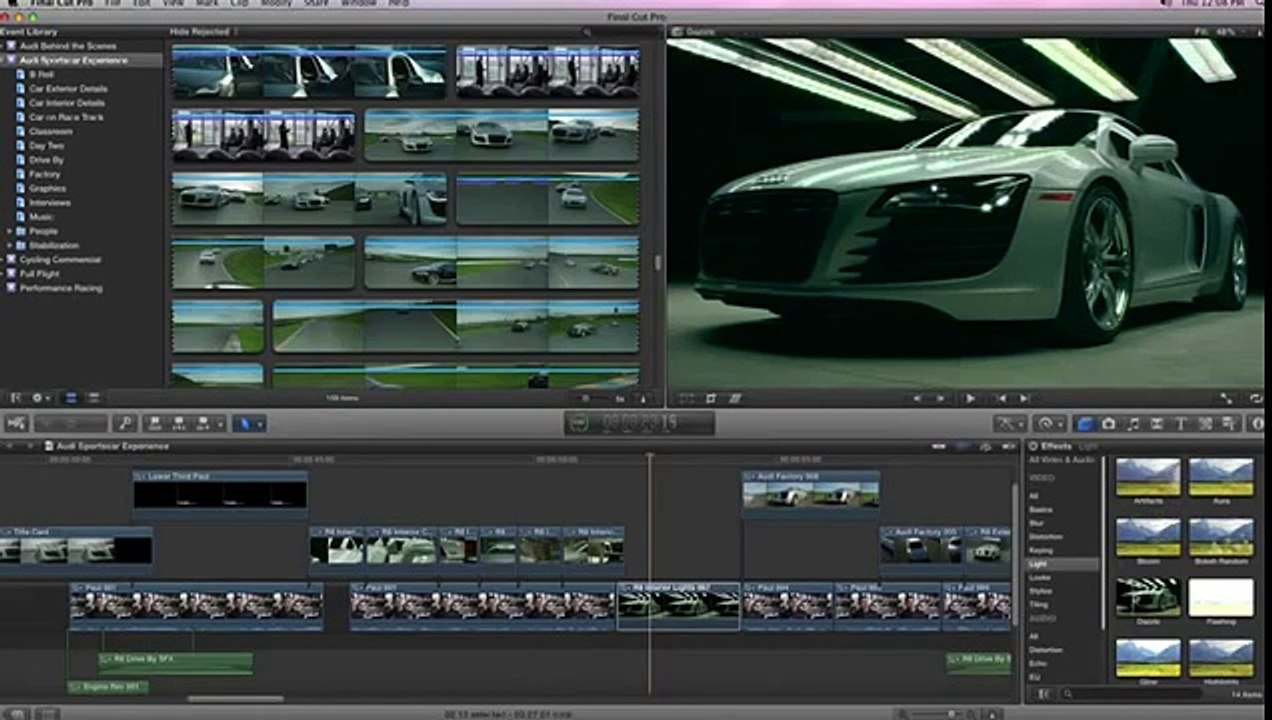Expand the Stabilization folder
The width and height of the screenshot is (1272, 720).
10,245
